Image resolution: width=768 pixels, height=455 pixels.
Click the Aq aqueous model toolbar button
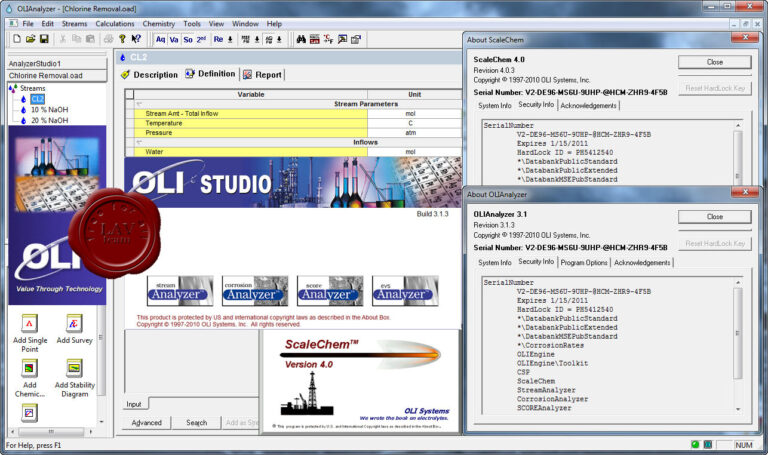(160, 39)
